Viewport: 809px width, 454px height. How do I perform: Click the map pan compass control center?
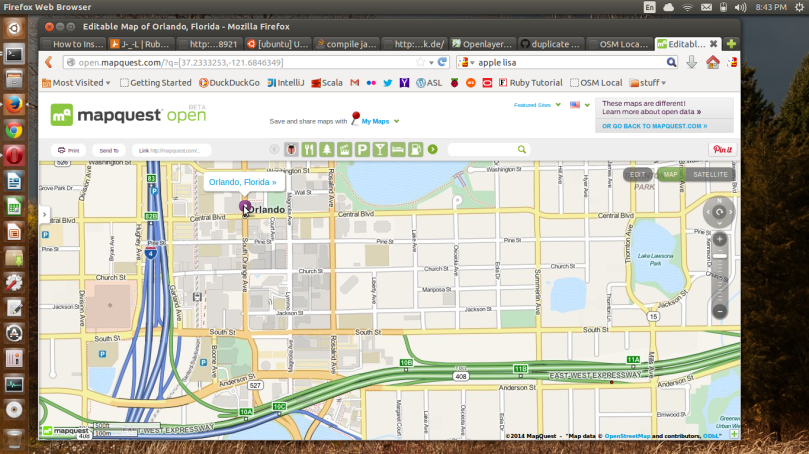(719, 212)
